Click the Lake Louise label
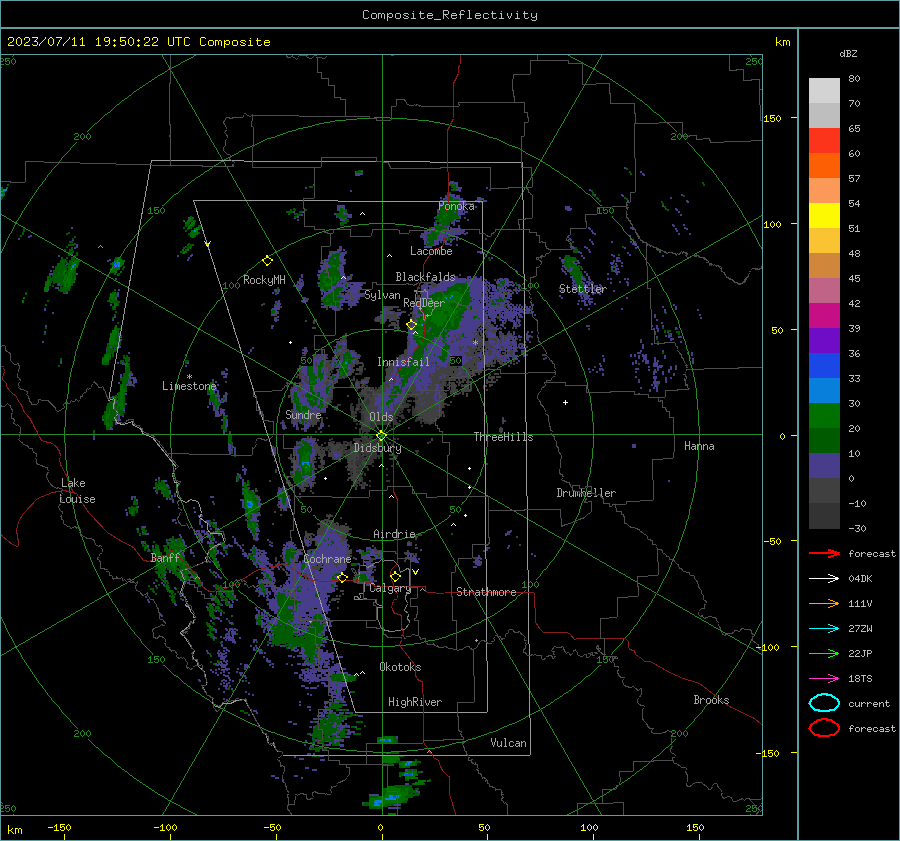 click(77, 491)
